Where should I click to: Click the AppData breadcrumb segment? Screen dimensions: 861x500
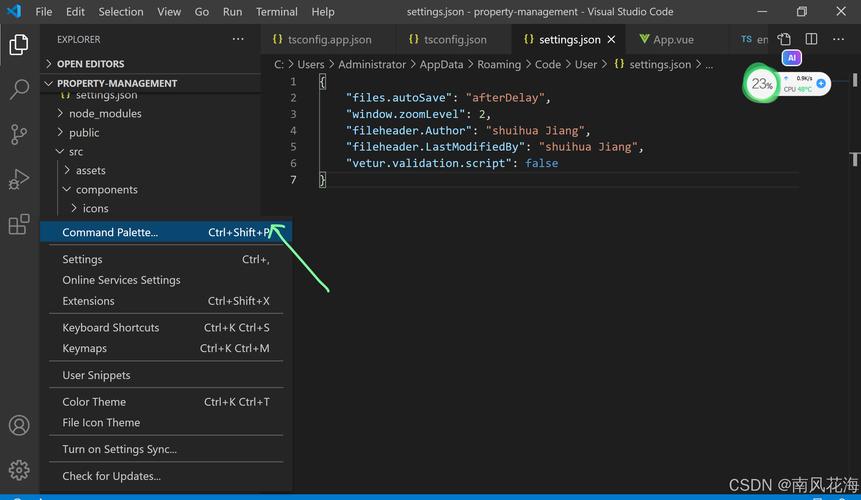[x=441, y=64]
